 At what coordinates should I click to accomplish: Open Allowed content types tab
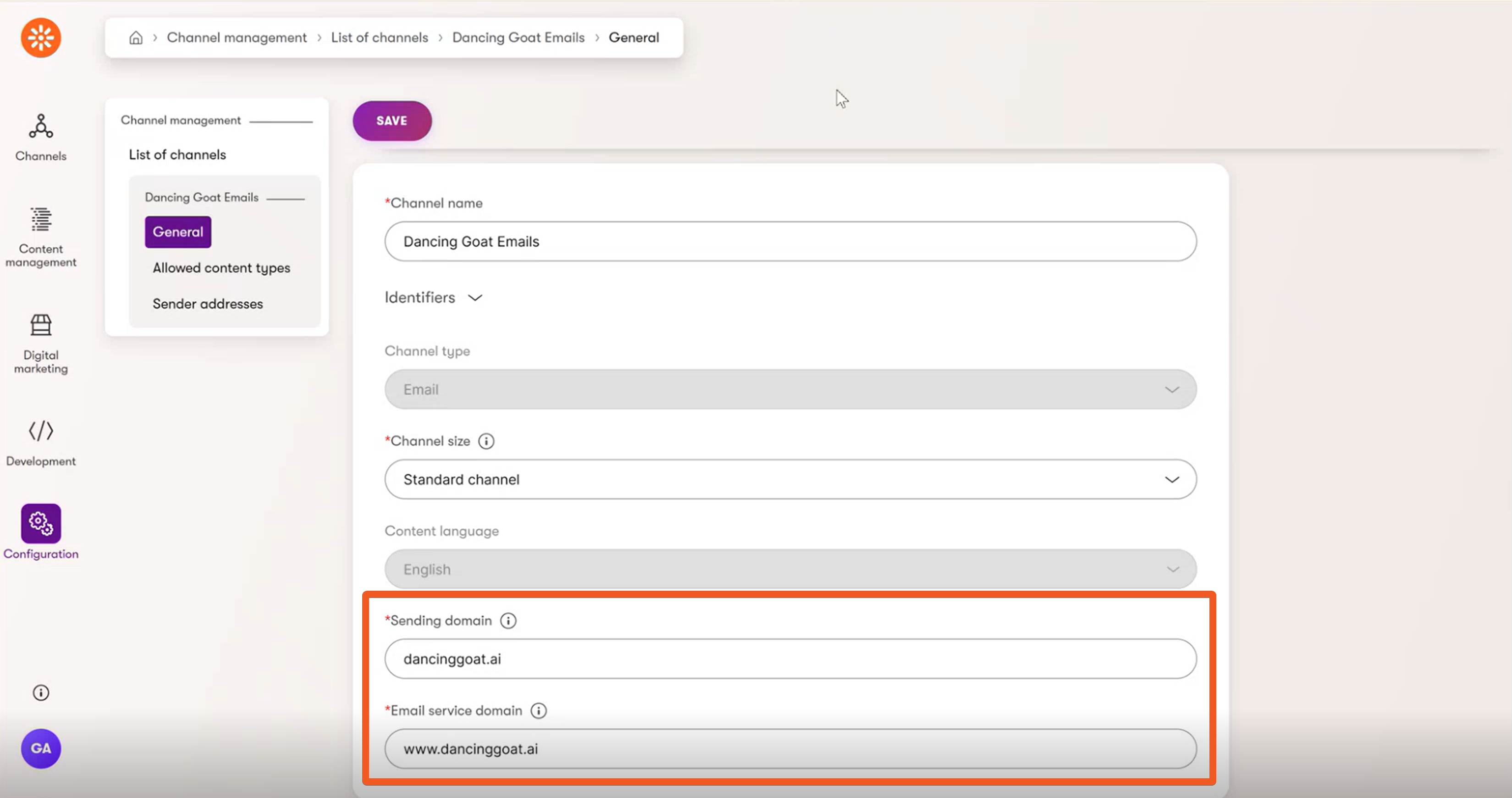(x=221, y=268)
